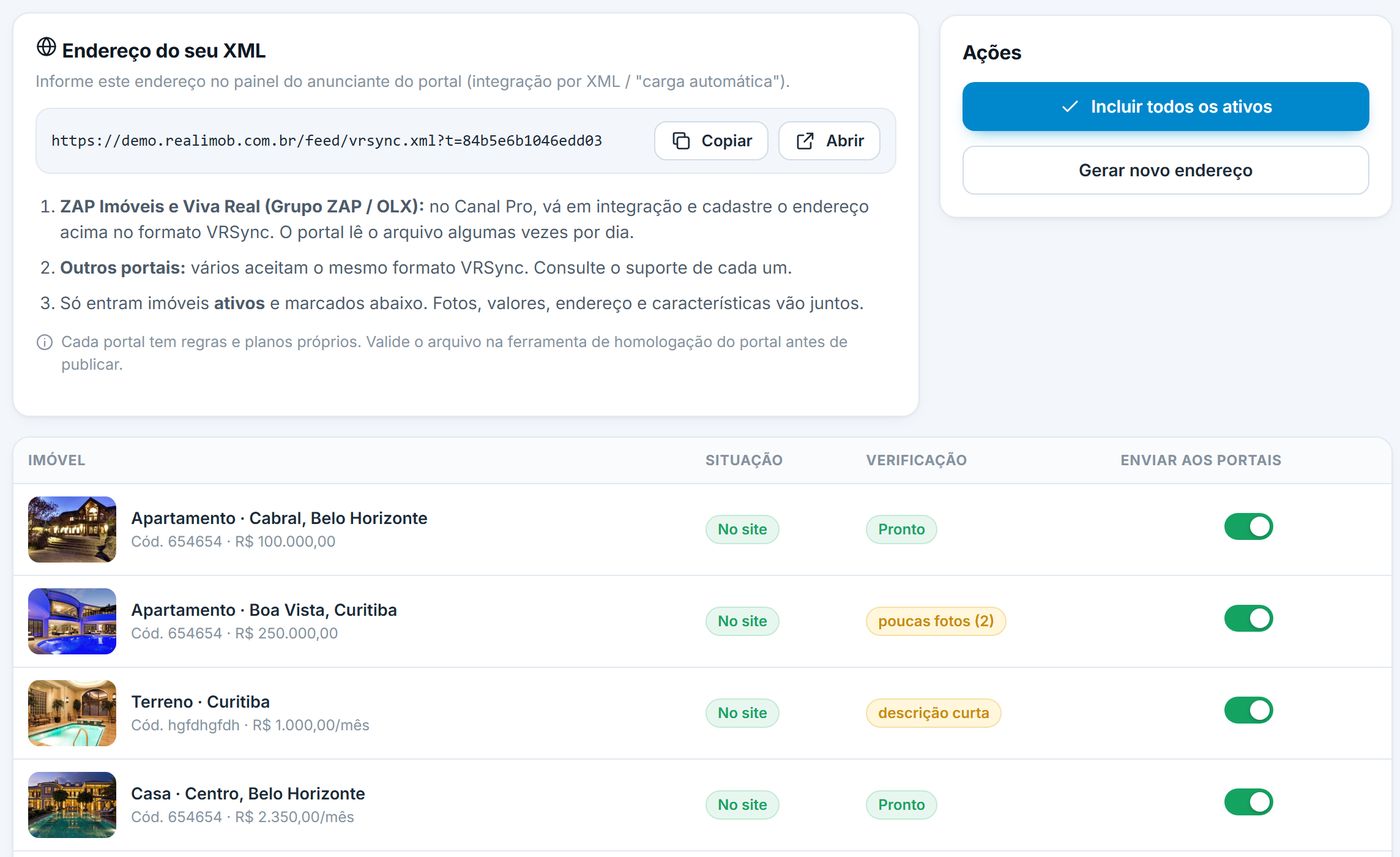Click the external-link icon in the Abrir button

[805, 141]
